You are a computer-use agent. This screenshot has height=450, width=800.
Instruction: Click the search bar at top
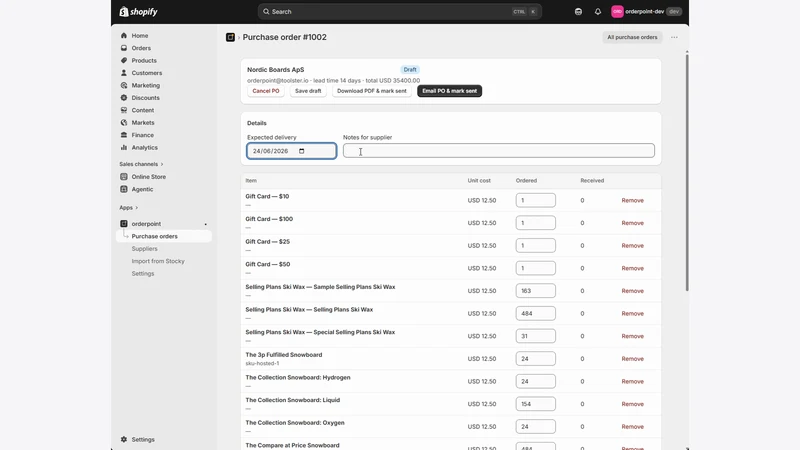[x=399, y=11]
